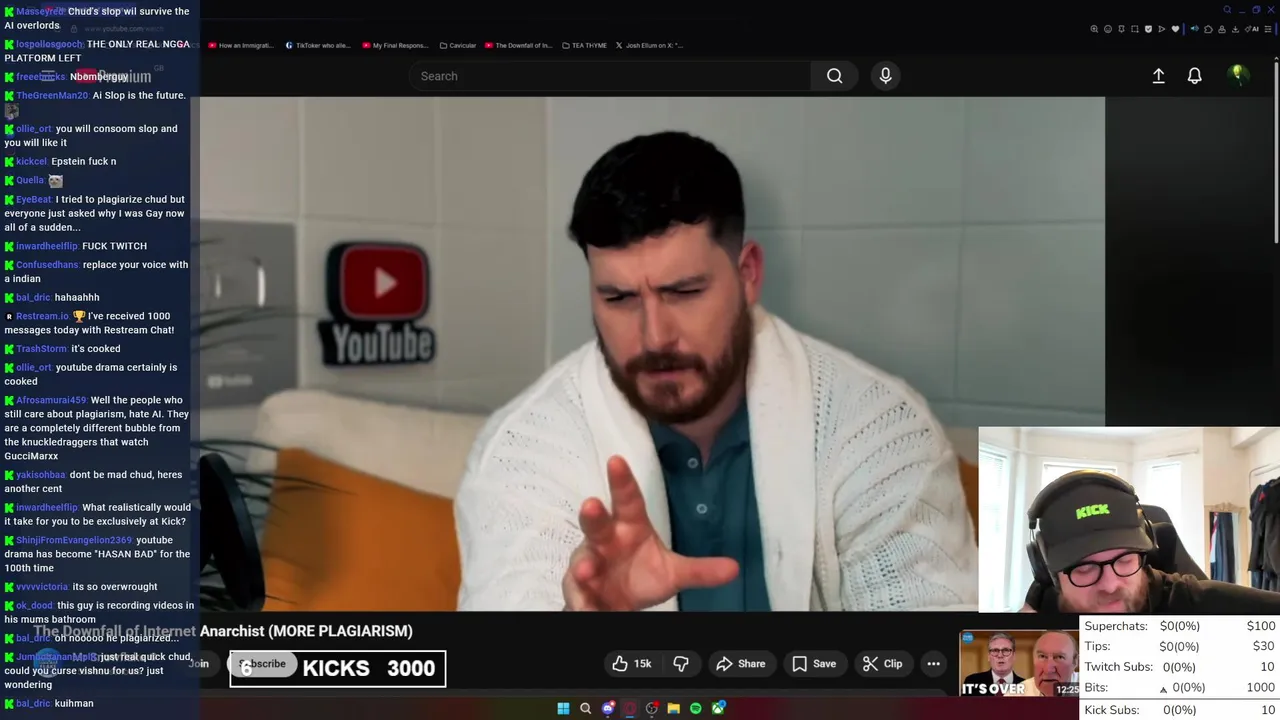Click the YouTube search magnifier button
1280x720 pixels.
[x=834, y=76]
